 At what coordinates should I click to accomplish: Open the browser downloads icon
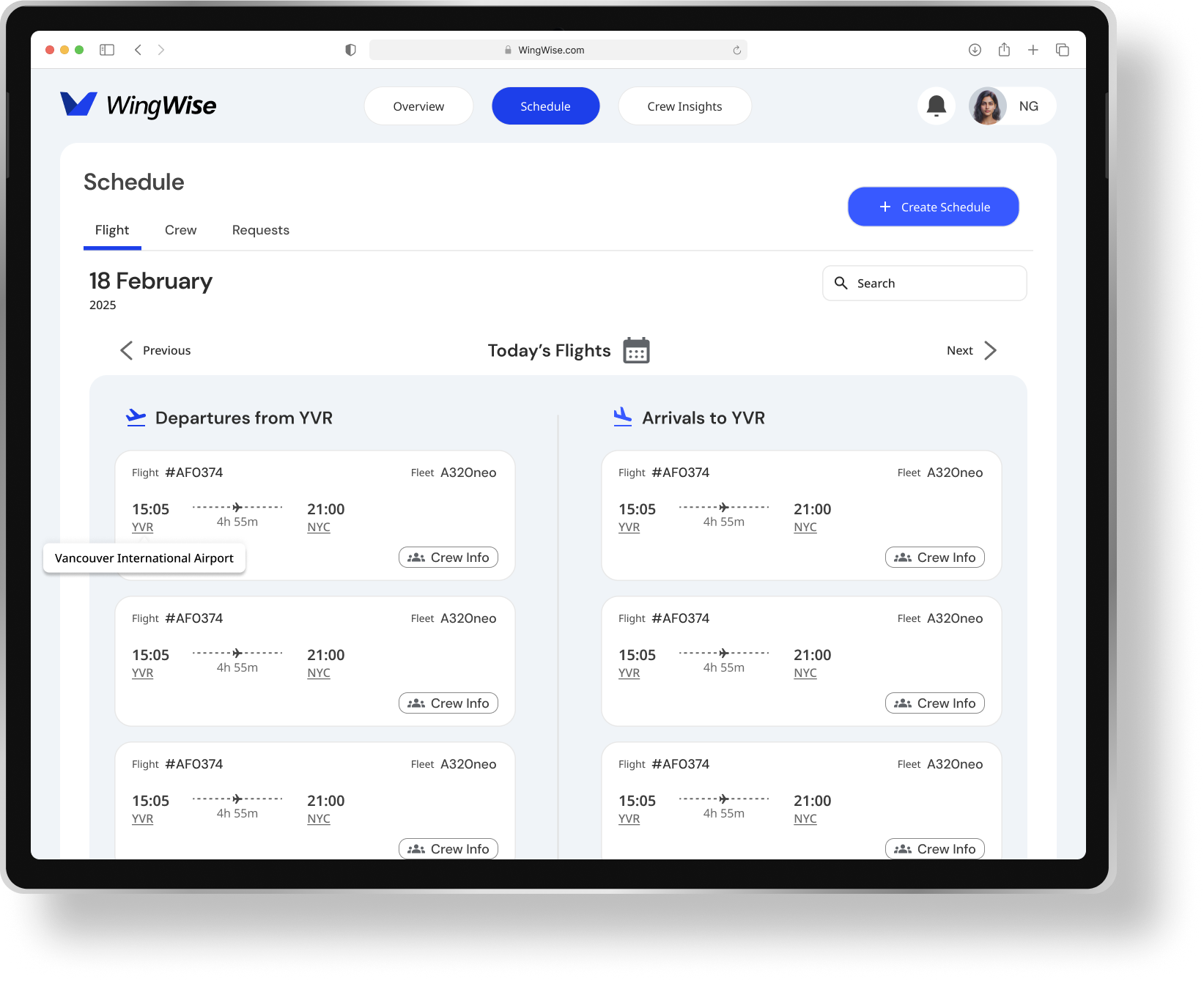point(975,50)
